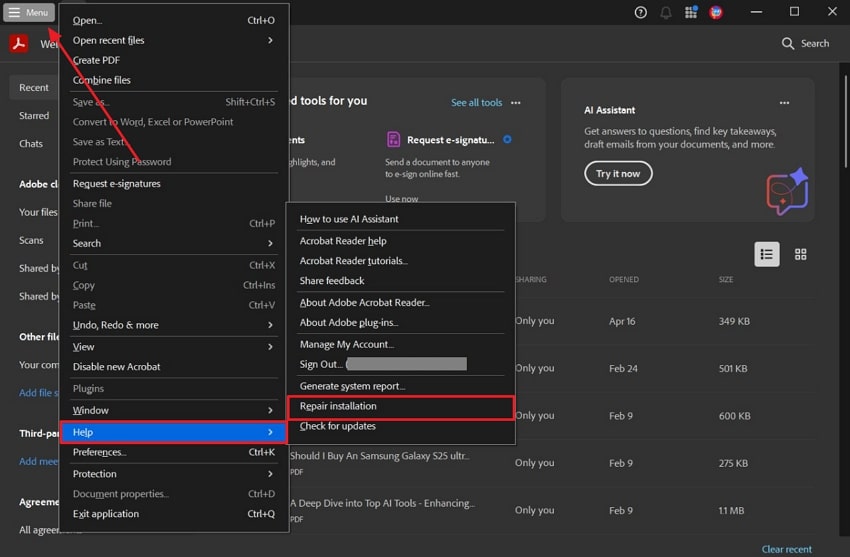Switch to grid view icon
The width and height of the screenshot is (850, 557).
(800, 254)
